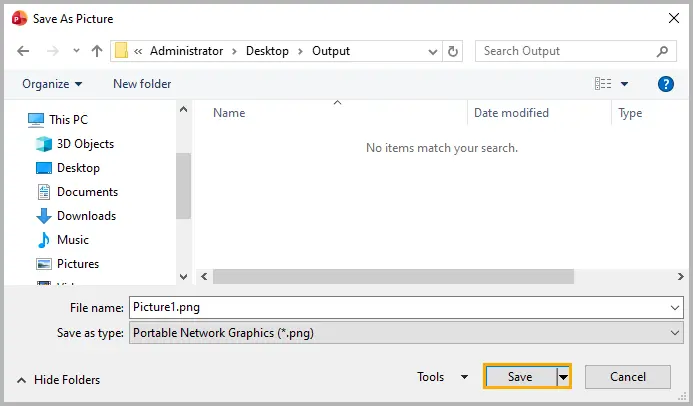
Task: Open the Organize menu
Action: (x=52, y=84)
